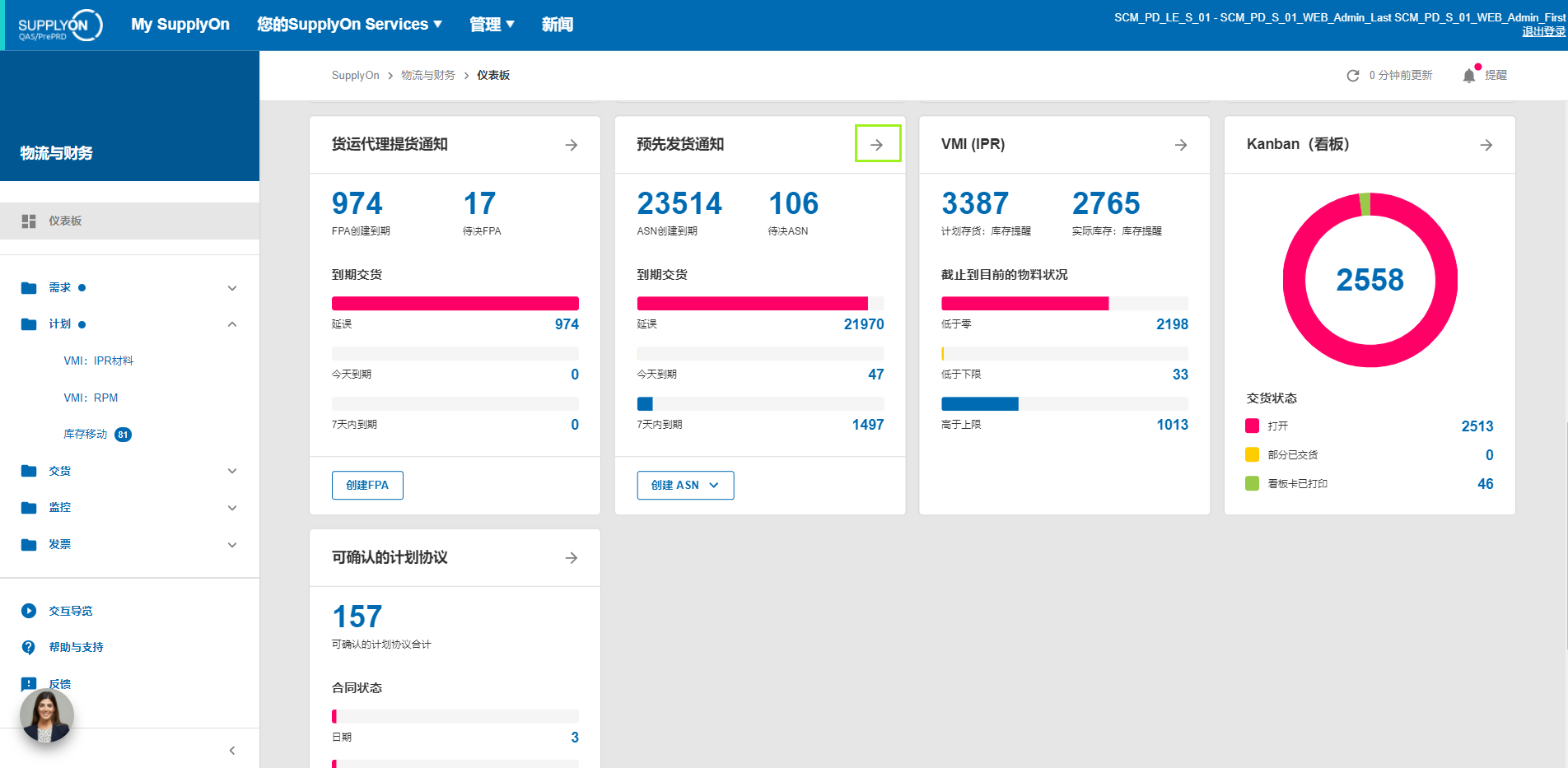The height and width of the screenshot is (768, 1568).
Task: Click the 监控 folder icon
Action: [29, 508]
